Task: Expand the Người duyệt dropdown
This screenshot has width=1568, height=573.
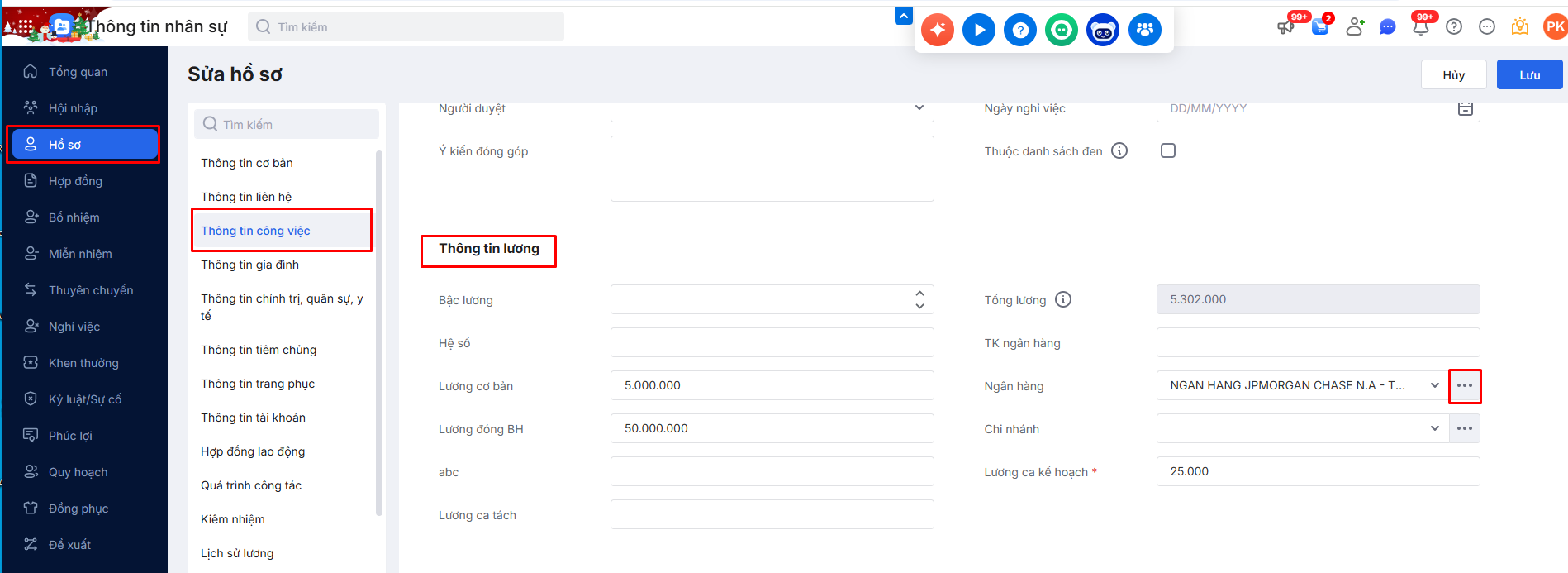Action: click(919, 107)
